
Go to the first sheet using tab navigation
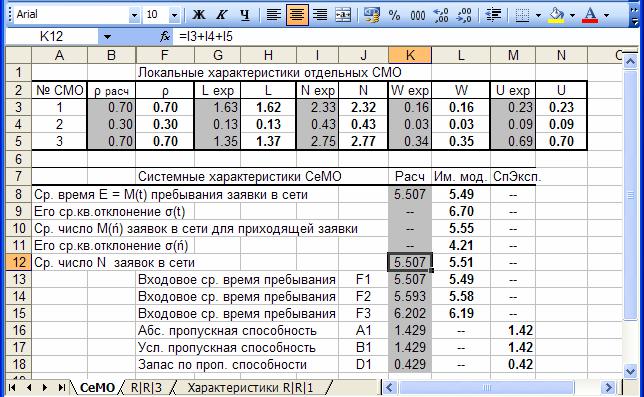coord(12,388)
